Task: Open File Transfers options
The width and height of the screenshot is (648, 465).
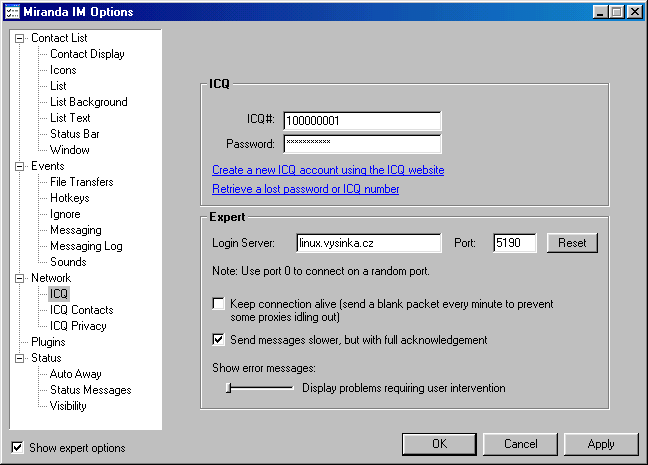Action: tap(82, 182)
